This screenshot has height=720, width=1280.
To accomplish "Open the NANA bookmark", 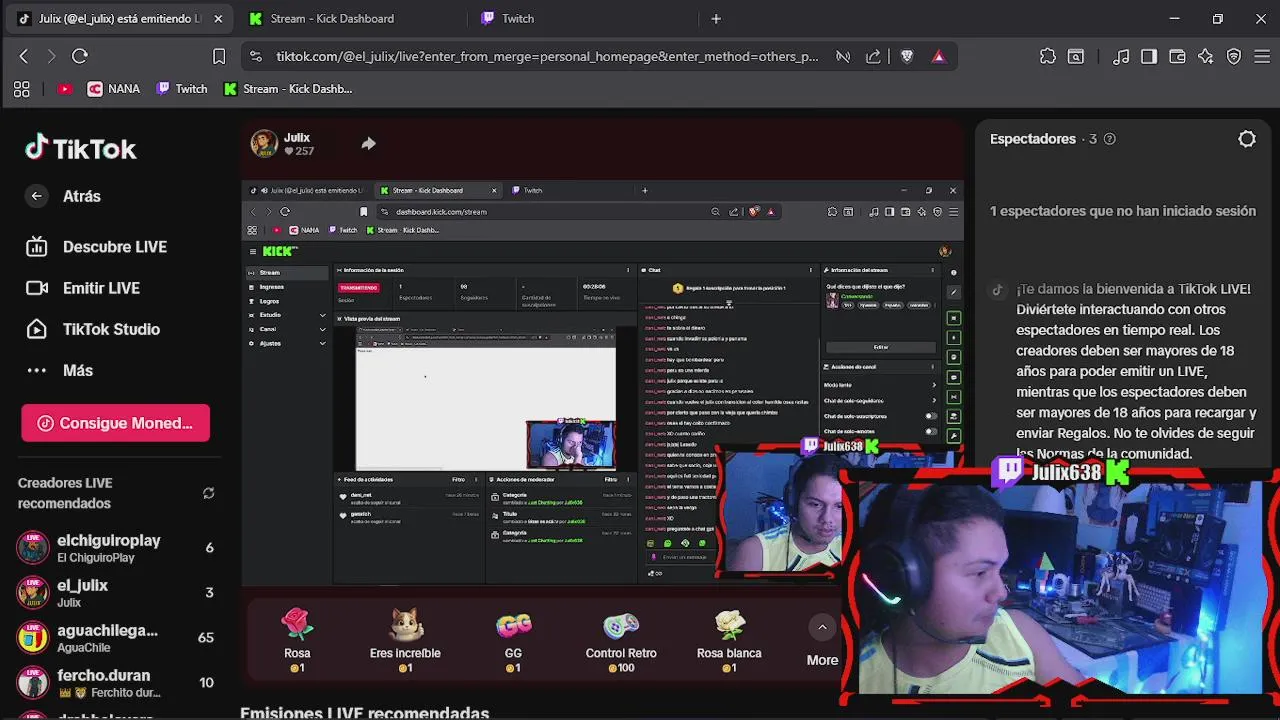I will (113, 89).
